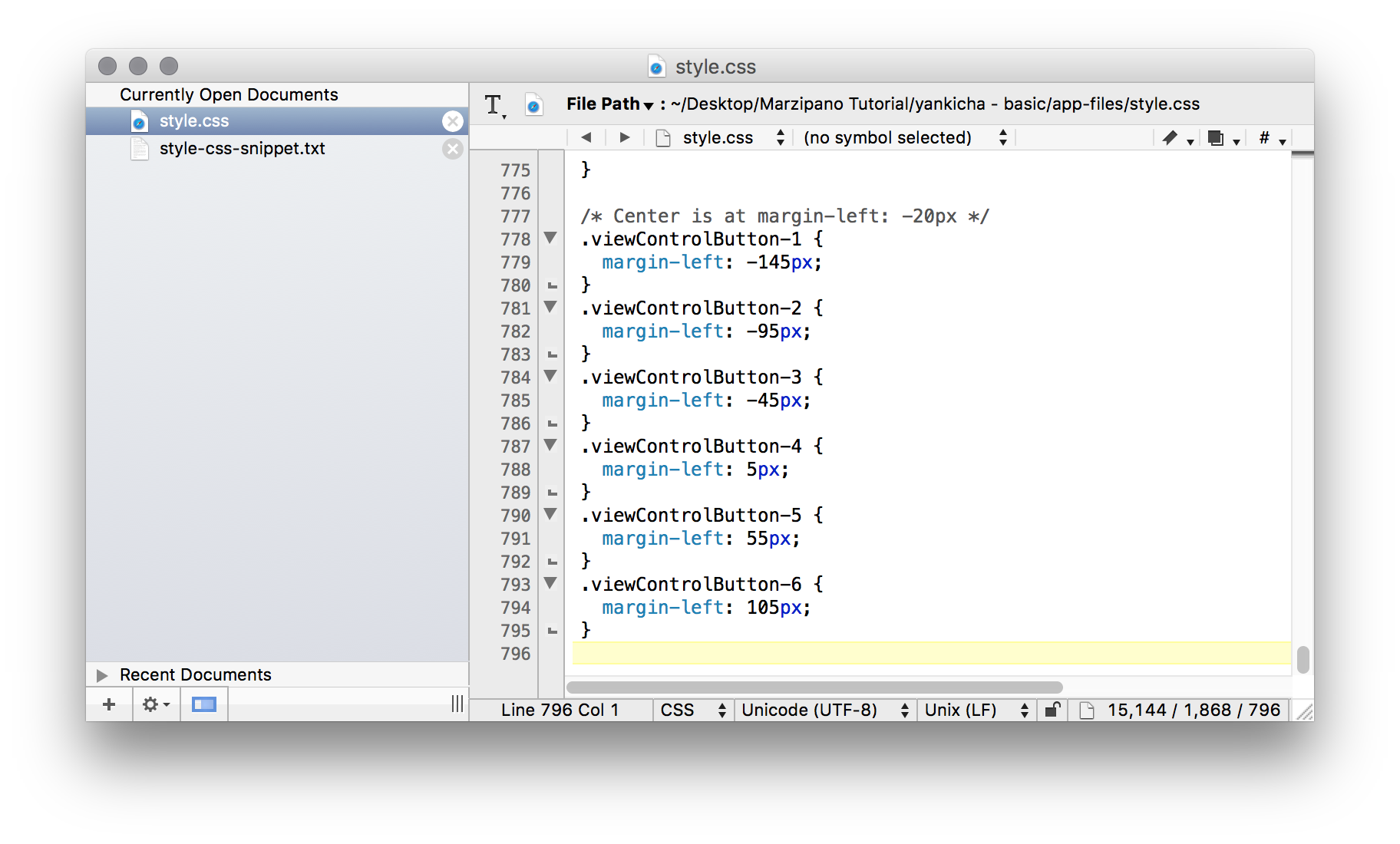Open the text options T icon menu
Screen dimensions: 1400x844
495,105
